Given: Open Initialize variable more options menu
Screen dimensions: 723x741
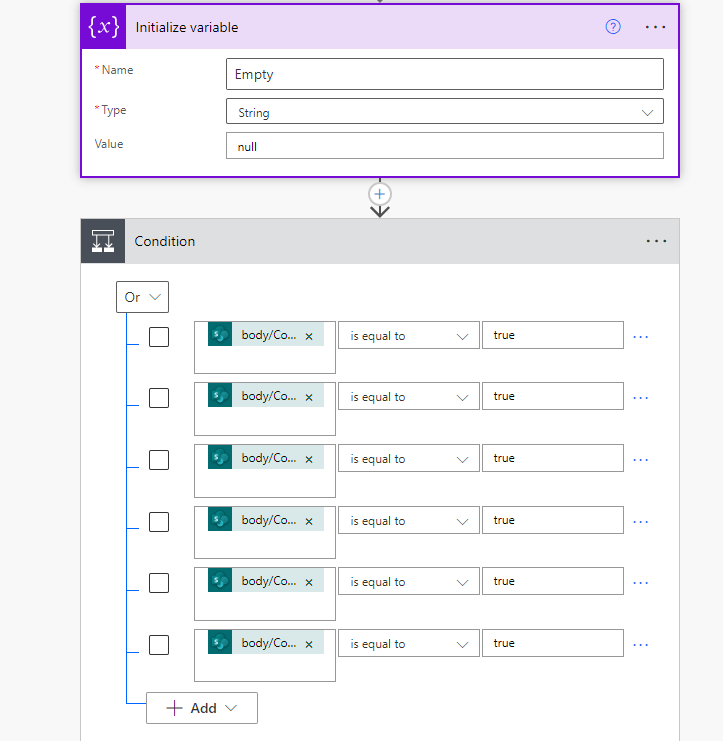Looking at the screenshot, I should (655, 27).
